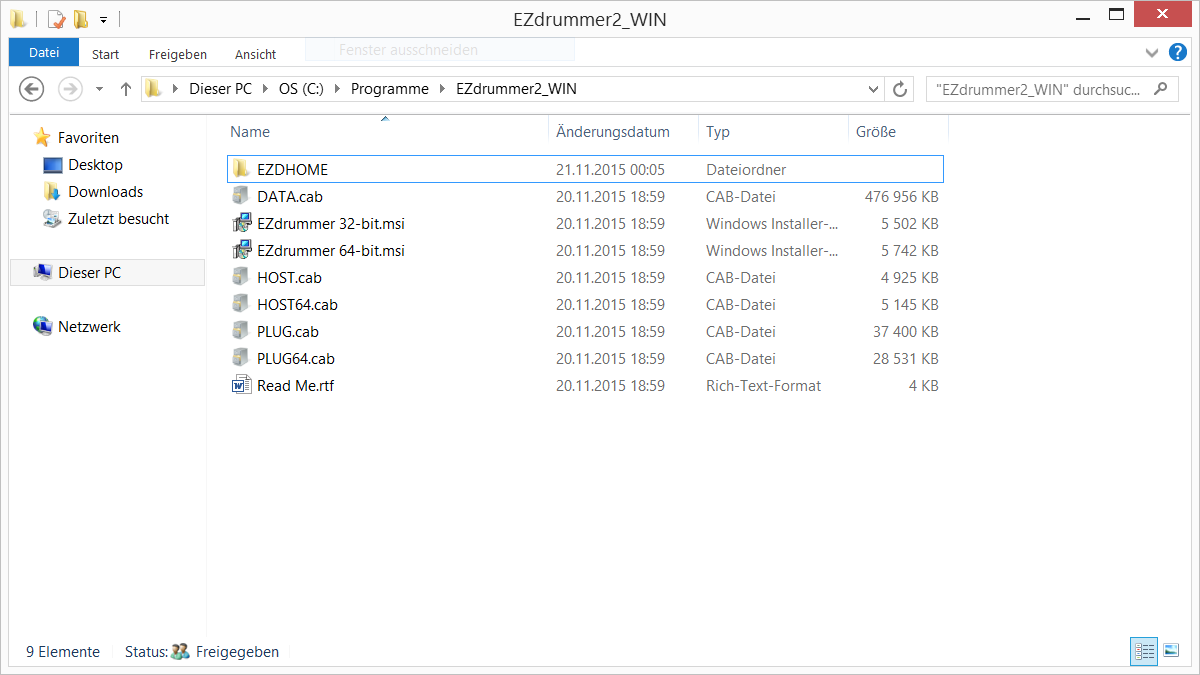
Task: Open the Freigeben ribbon tab
Action: tap(178, 54)
